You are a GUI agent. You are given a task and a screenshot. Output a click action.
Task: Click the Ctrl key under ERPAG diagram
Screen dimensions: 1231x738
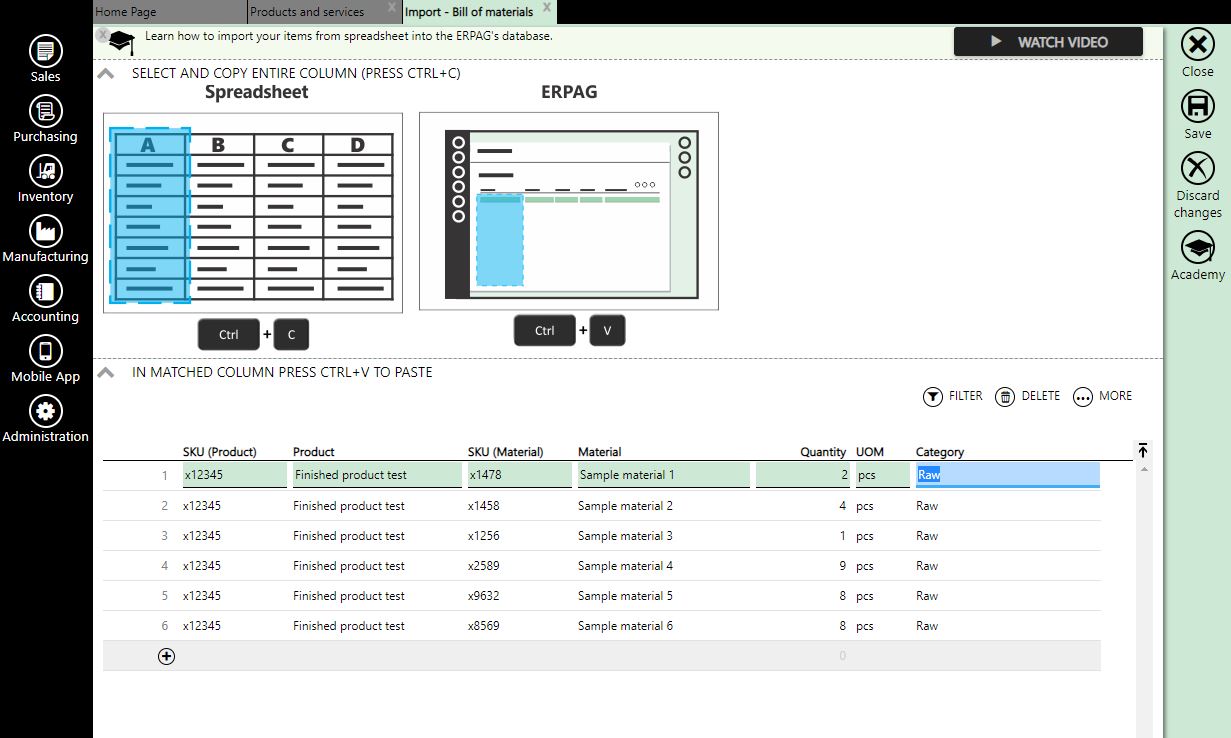(545, 330)
